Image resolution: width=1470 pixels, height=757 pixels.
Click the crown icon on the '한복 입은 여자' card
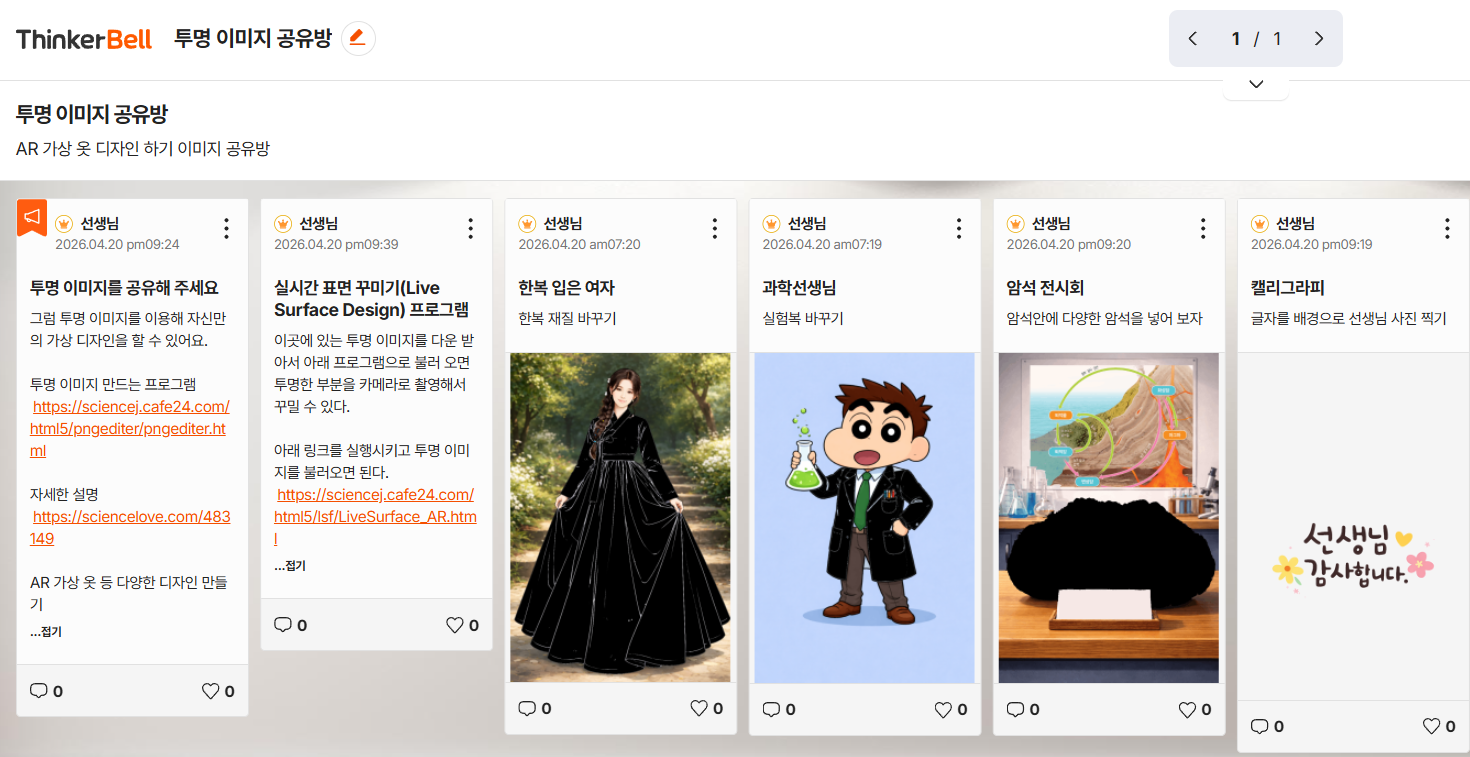coord(528,223)
